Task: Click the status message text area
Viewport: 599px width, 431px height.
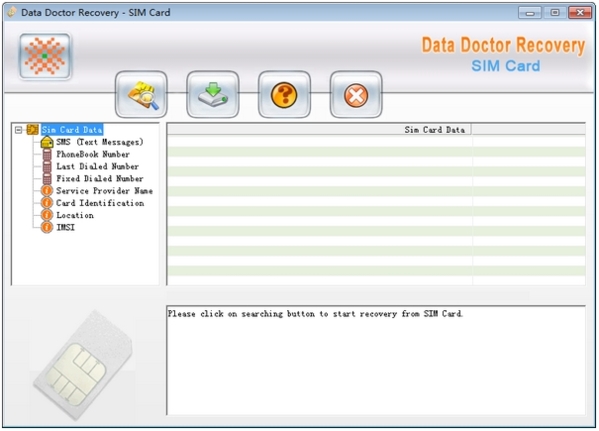Action: pos(376,360)
